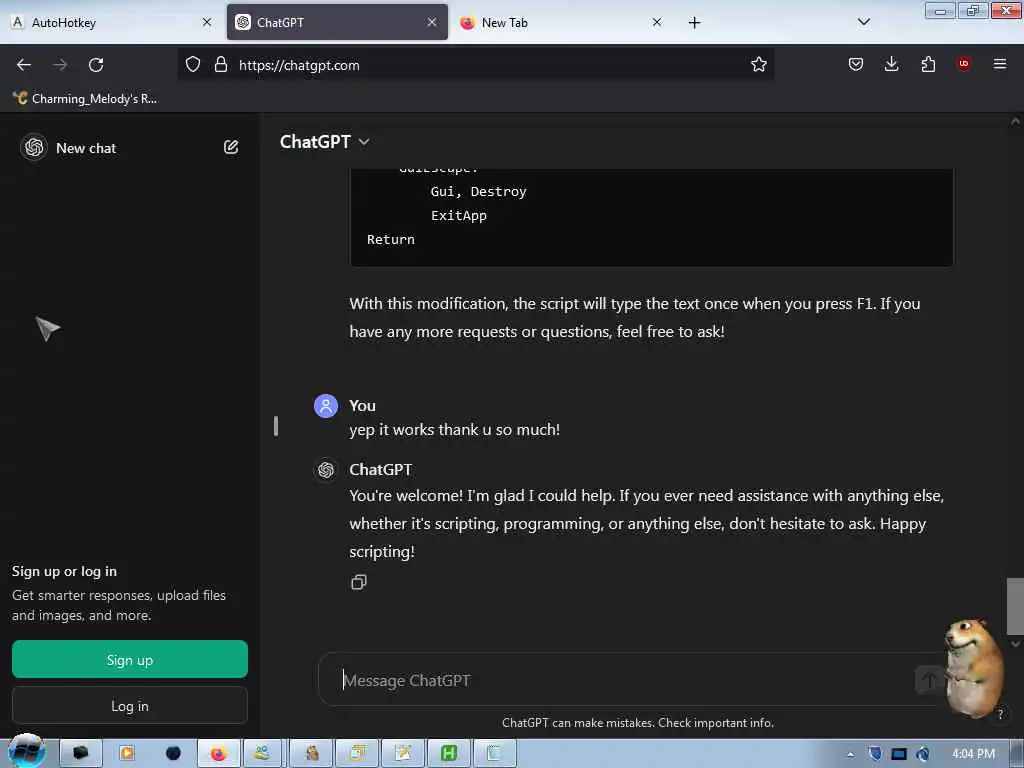Click the compose new chat pencil icon

click(x=231, y=147)
